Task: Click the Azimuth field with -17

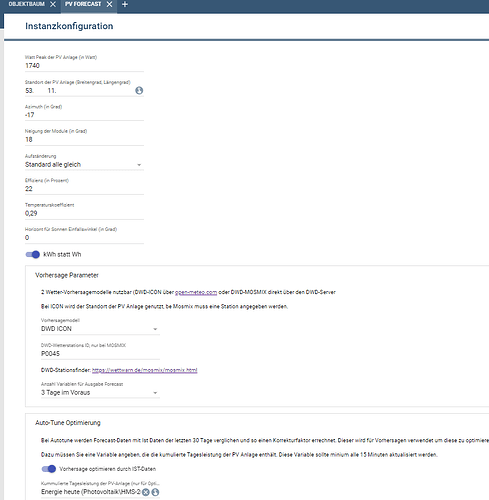Action: tap(84, 115)
